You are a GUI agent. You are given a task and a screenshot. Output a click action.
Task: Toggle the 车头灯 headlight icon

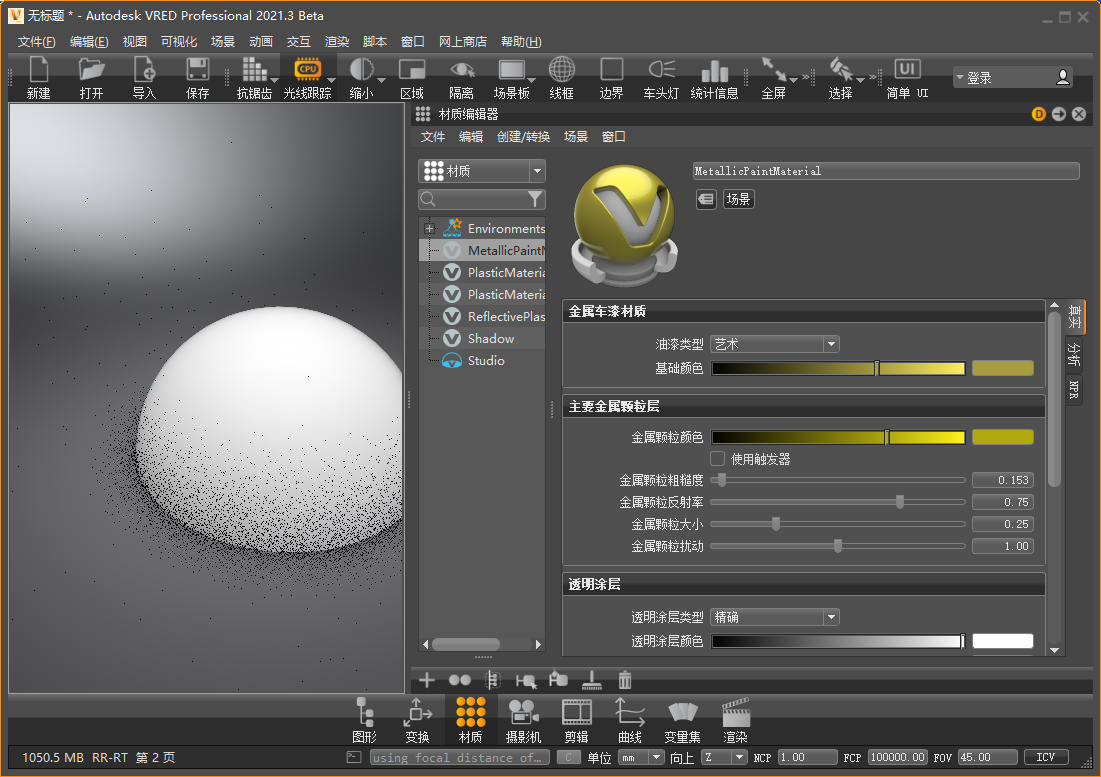660,70
